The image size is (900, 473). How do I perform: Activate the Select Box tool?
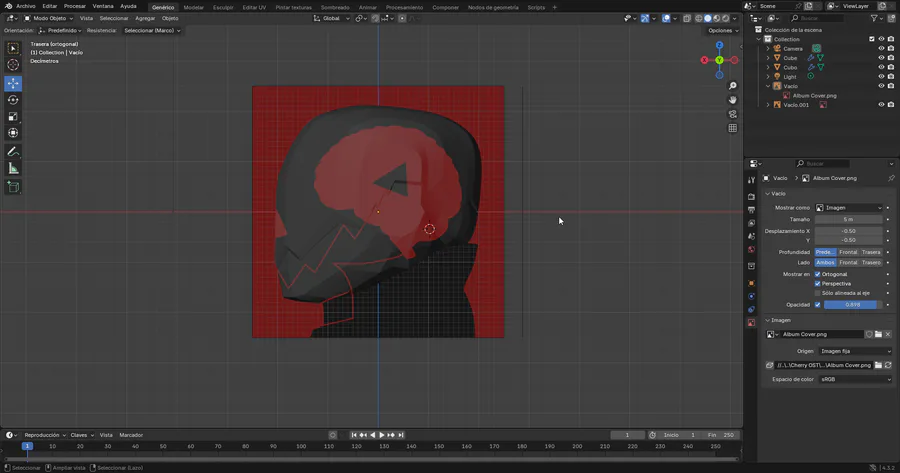pyautogui.click(x=13, y=48)
